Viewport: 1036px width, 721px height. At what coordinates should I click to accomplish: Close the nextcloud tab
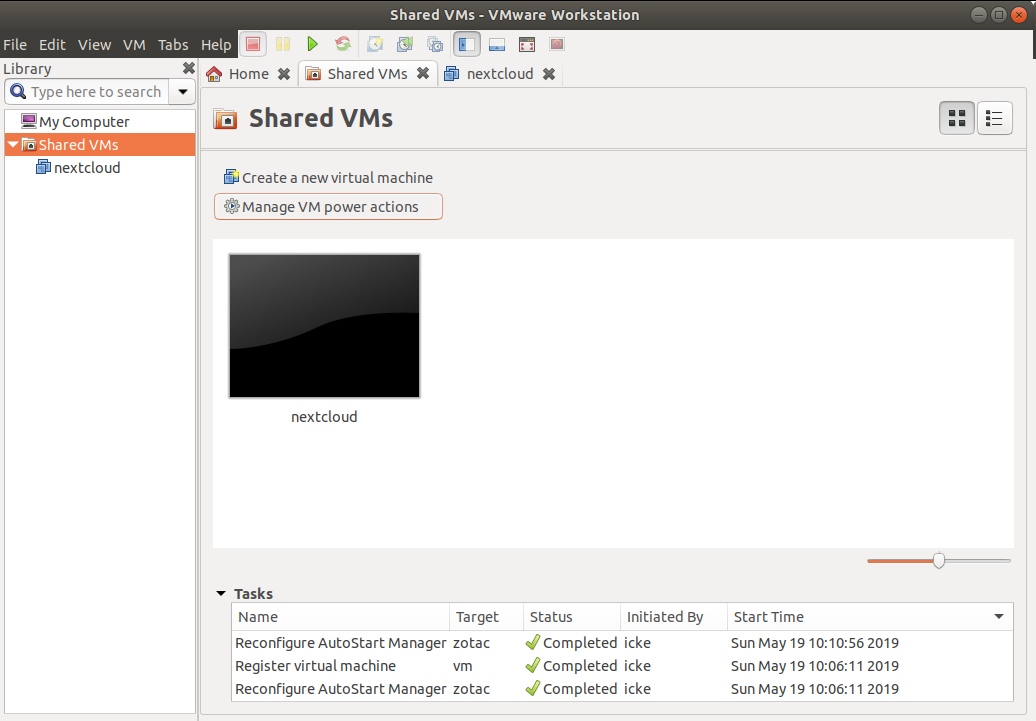click(x=549, y=74)
